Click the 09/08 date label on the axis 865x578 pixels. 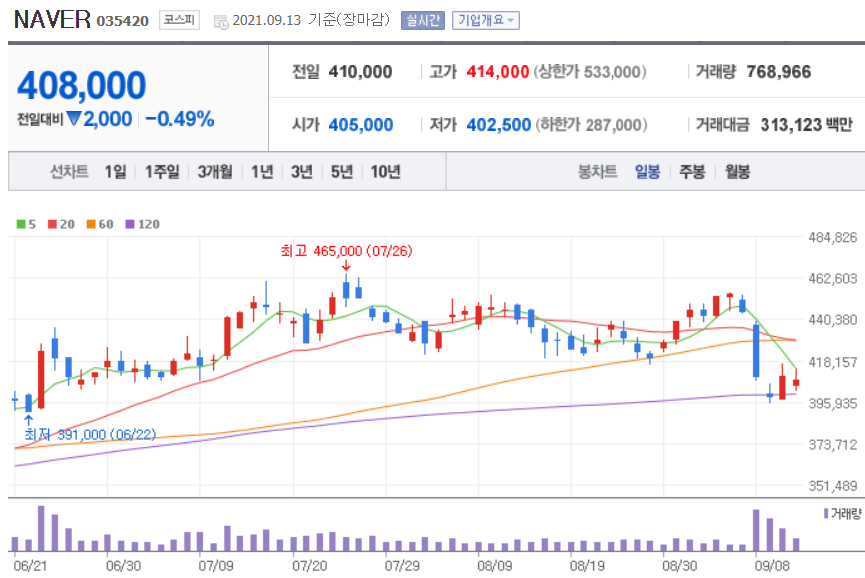coord(772,566)
